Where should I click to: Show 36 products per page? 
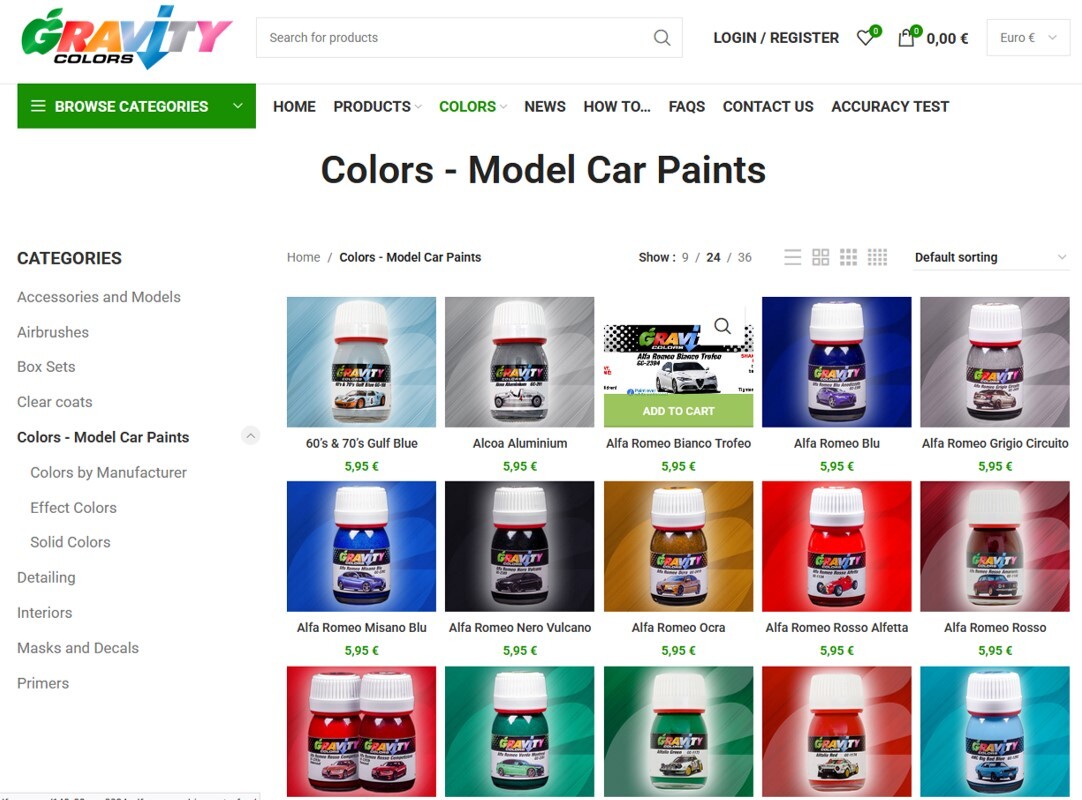pyautogui.click(x=745, y=257)
